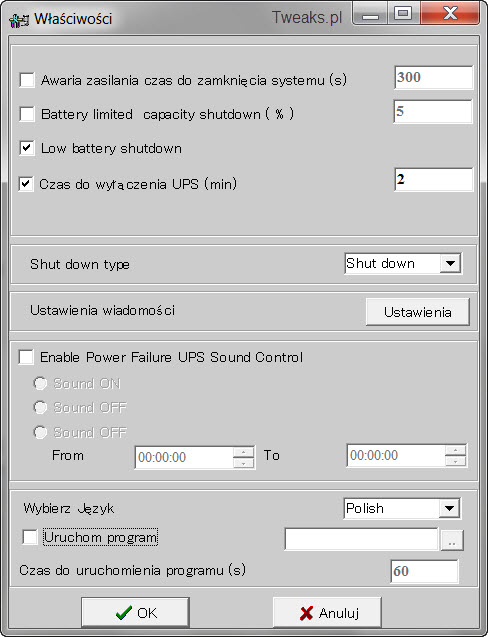Enable Power Failure UPS Sound Control
Screen dimensions: 488x637
pos(26,358)
